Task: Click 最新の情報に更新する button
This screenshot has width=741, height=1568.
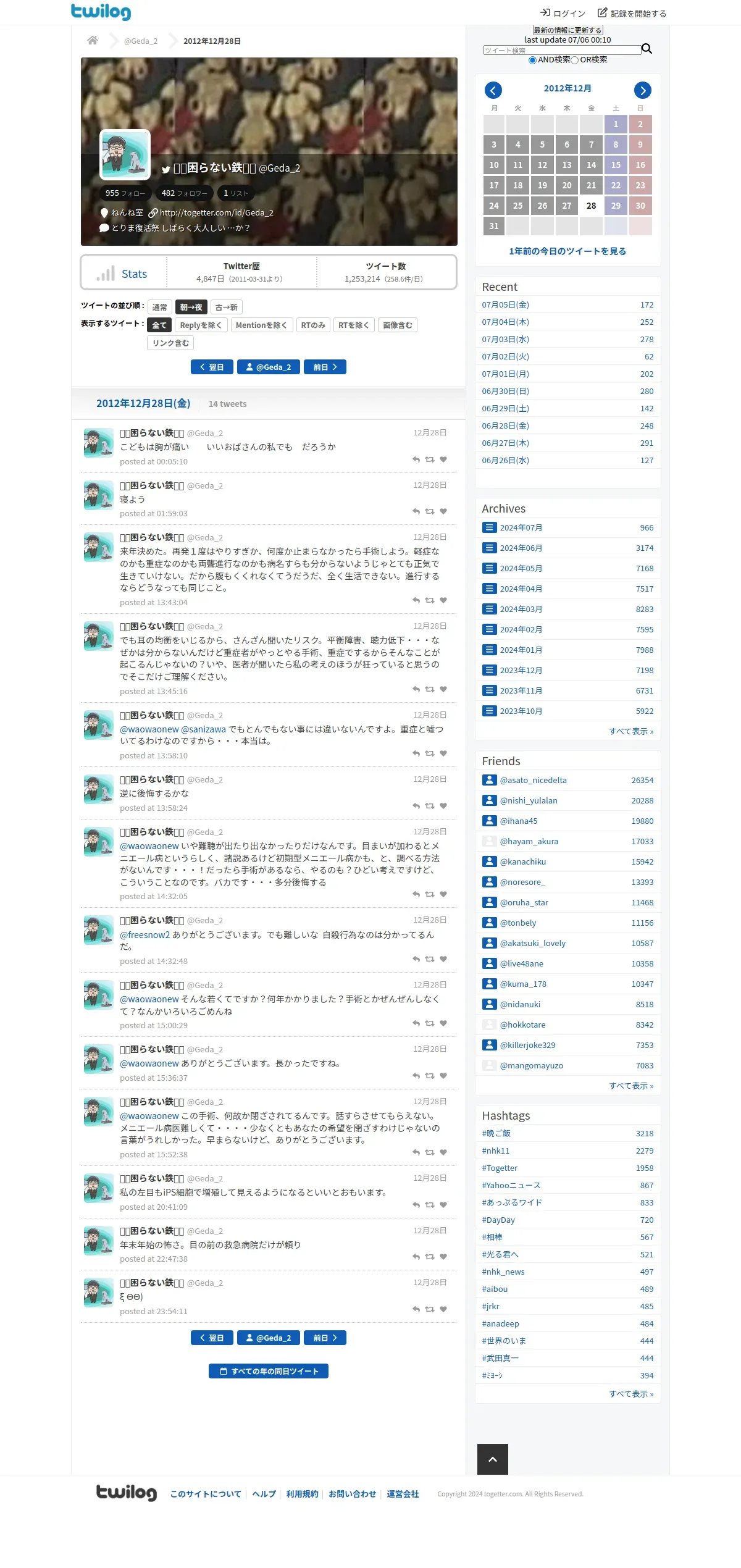Action: click(567, 30)
